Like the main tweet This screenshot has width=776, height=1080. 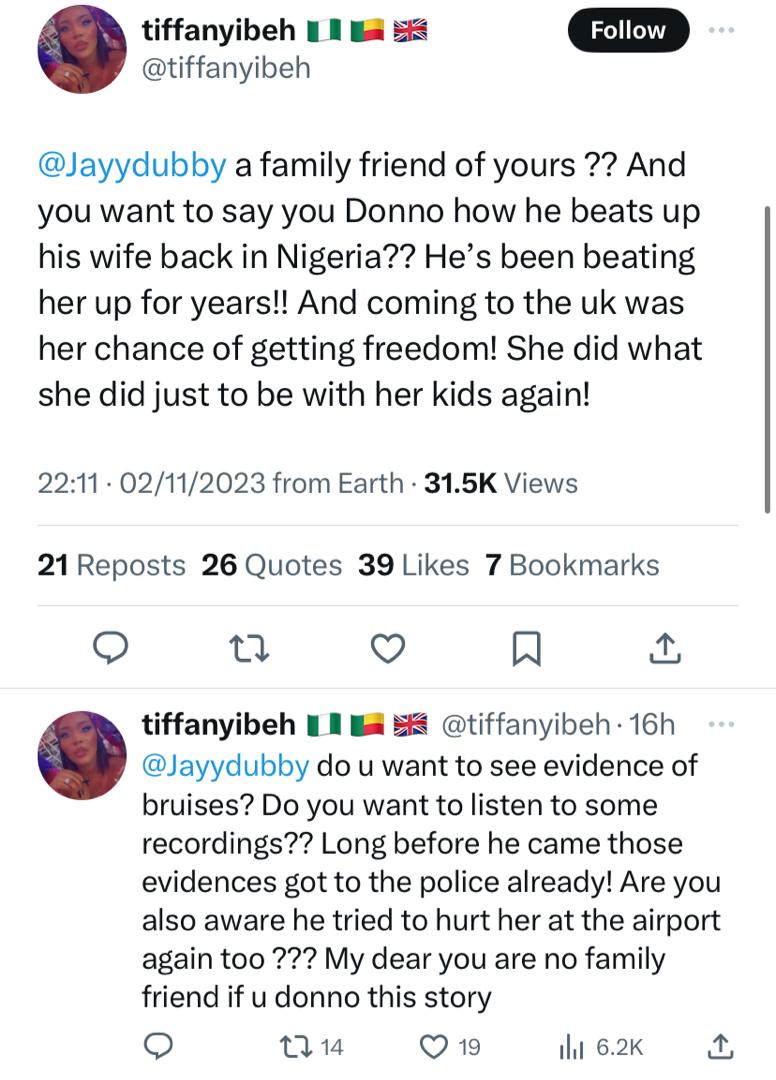coord(386,650)
